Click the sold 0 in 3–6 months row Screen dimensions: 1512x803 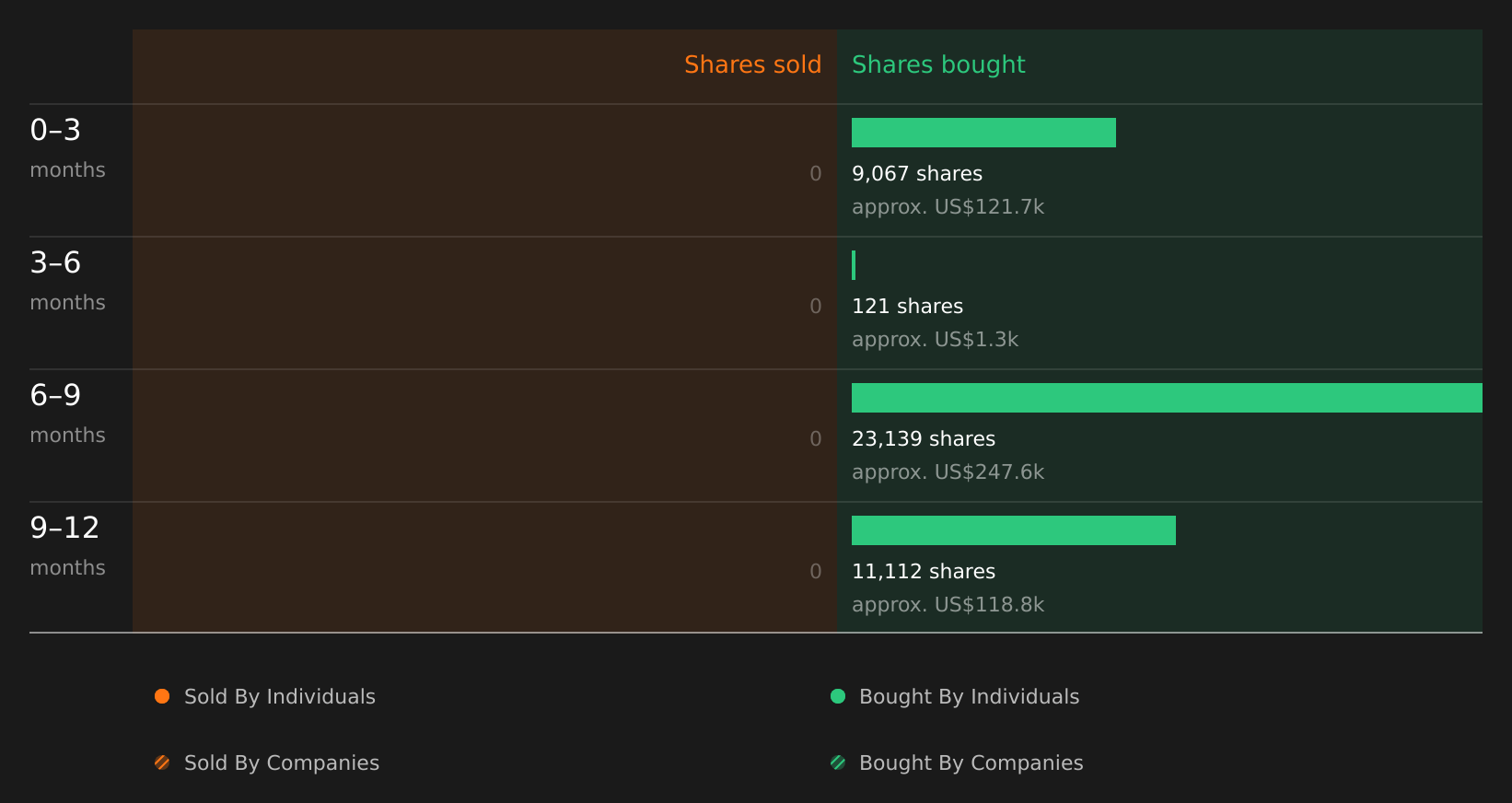click(x=816, y=307)
